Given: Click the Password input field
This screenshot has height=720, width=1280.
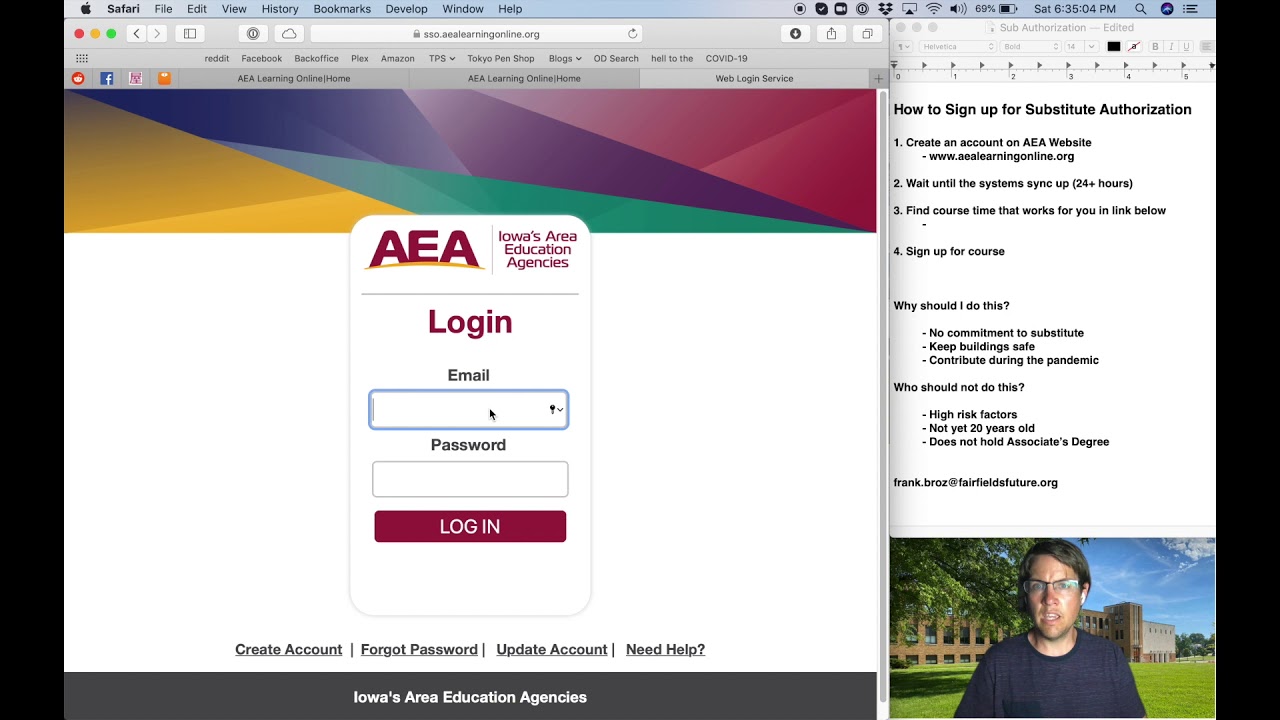Looking at the screenshot, I should (x=470, y=479).
